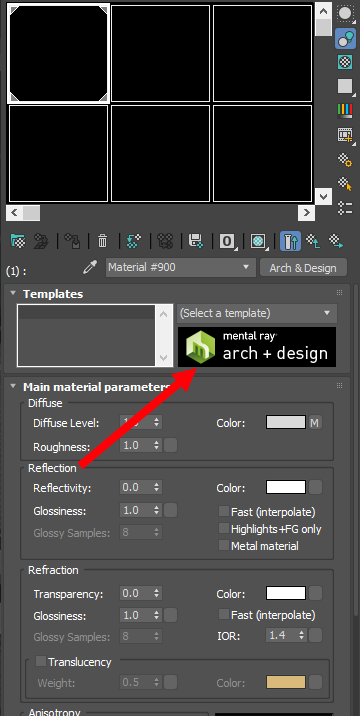Click the Refraction Glossiness map button
The width and height of the screenshot is (360, 716).
click(x=171, y=615)
